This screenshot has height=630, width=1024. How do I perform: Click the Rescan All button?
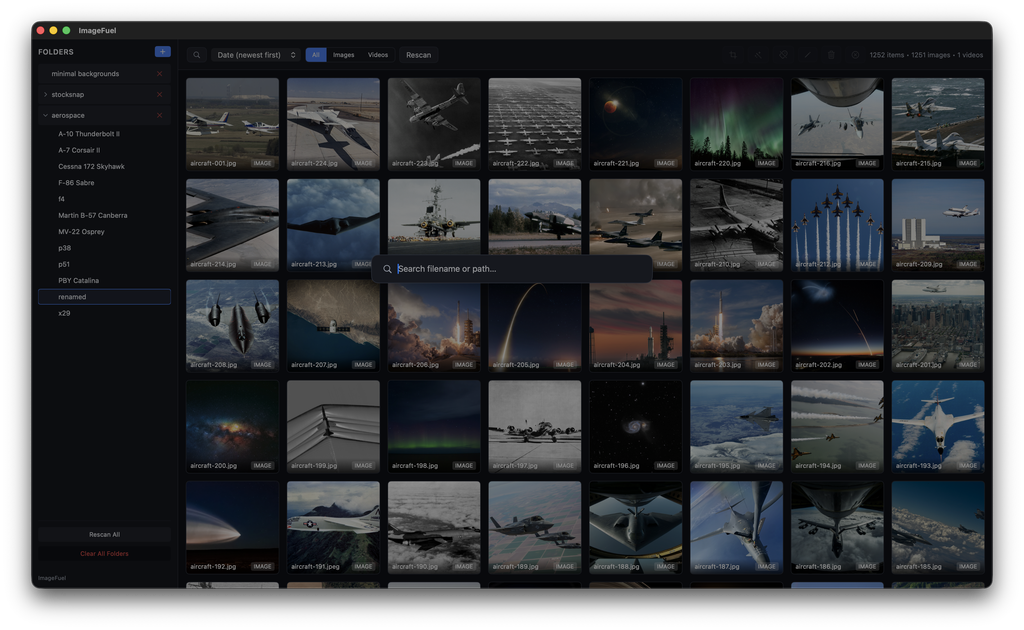(104, 535)
